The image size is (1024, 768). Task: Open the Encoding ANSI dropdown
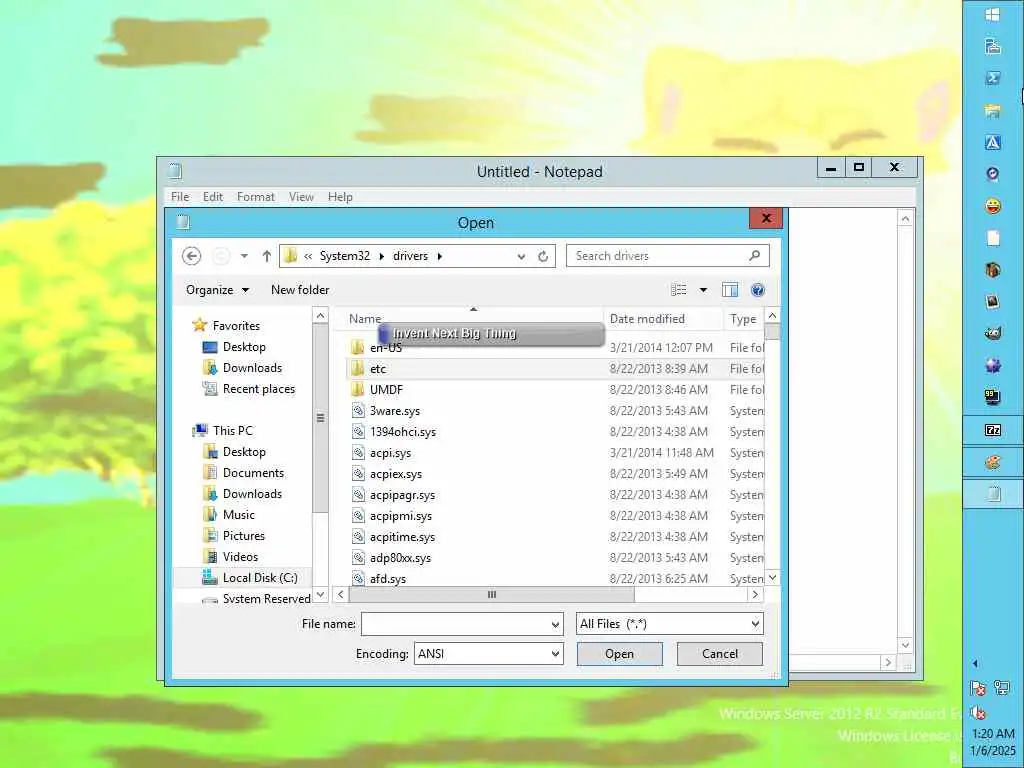555,654
